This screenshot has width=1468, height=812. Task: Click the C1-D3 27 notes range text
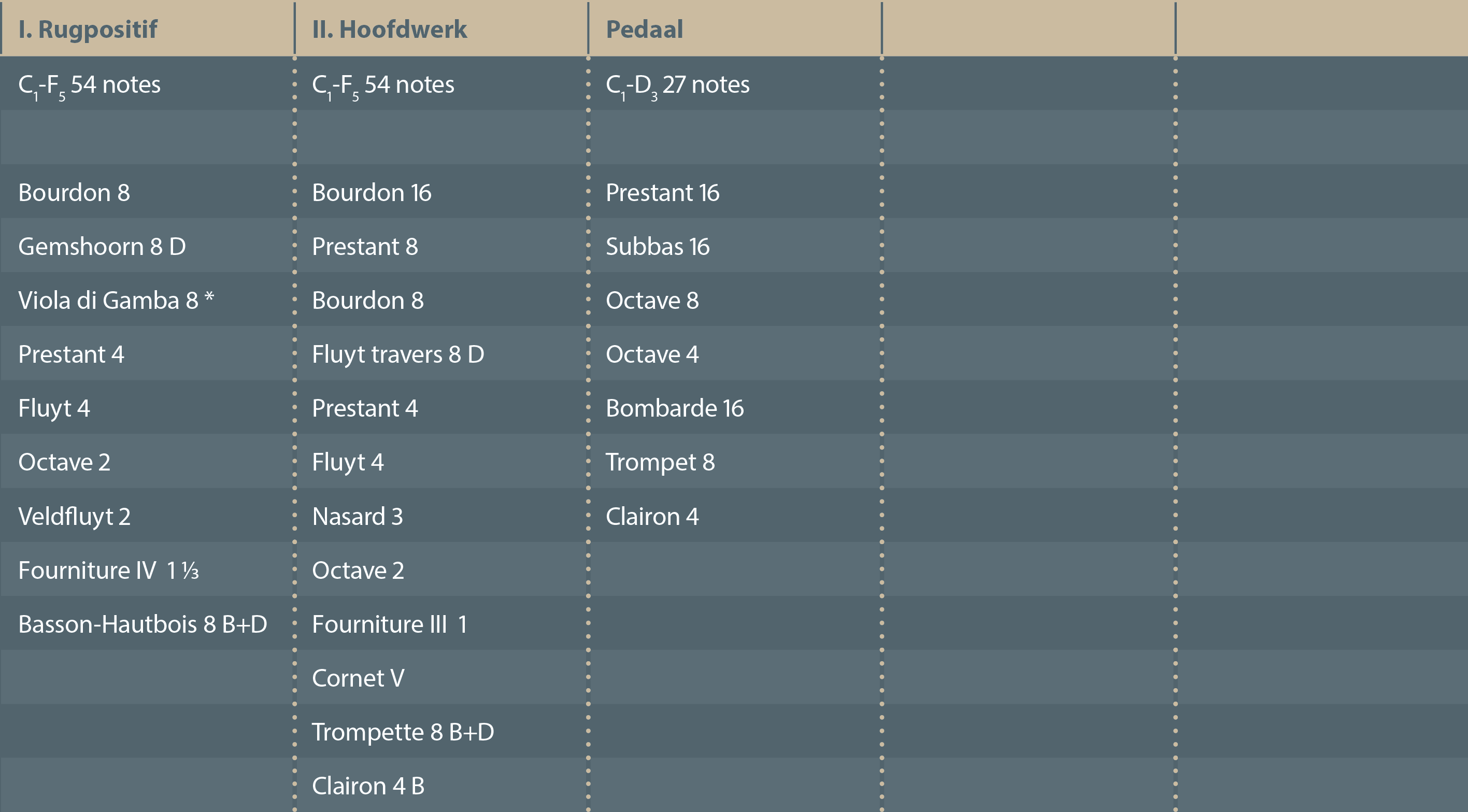click(x=678, y=85)
